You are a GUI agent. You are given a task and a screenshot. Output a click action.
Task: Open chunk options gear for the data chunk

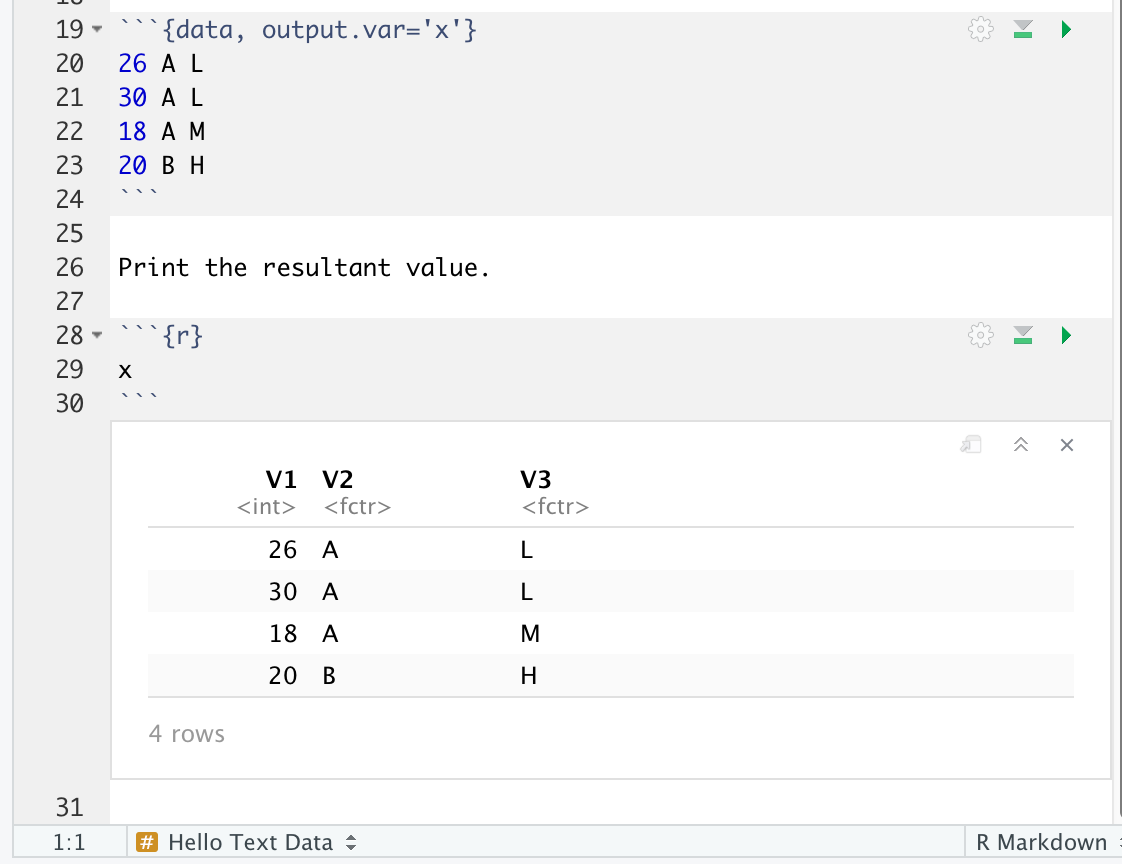(x=982, y=30)
